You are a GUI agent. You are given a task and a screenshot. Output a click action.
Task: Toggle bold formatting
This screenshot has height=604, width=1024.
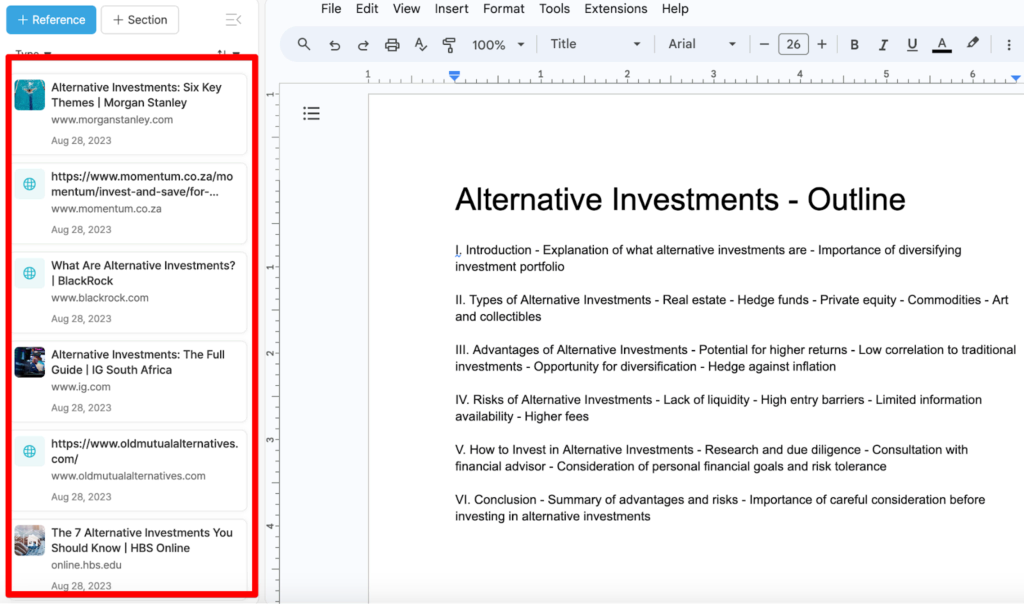click(x=854, y=45)
